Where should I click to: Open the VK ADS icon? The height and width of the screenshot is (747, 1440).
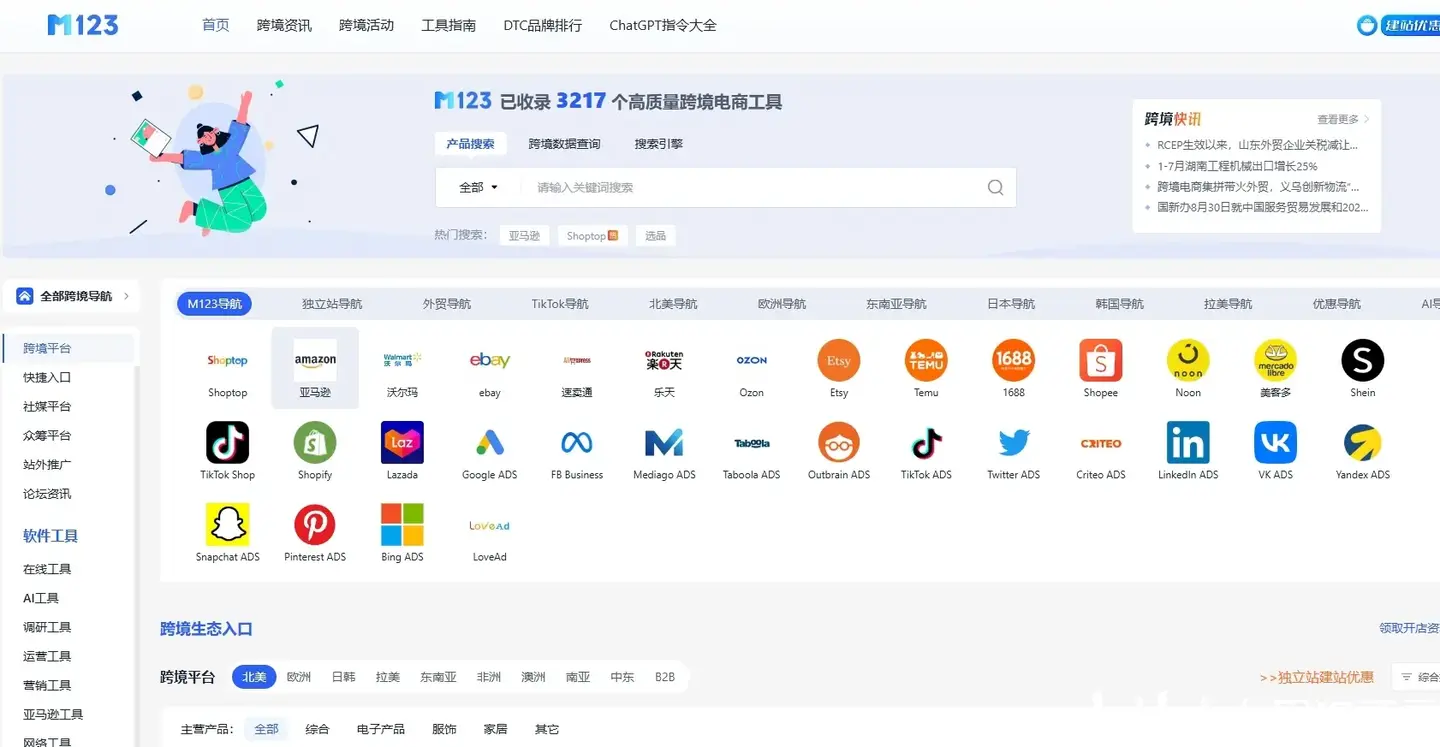tap(1276, 443)
